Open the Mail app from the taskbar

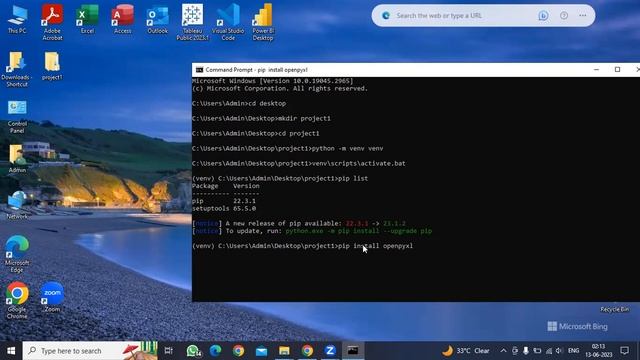[261, 351]
